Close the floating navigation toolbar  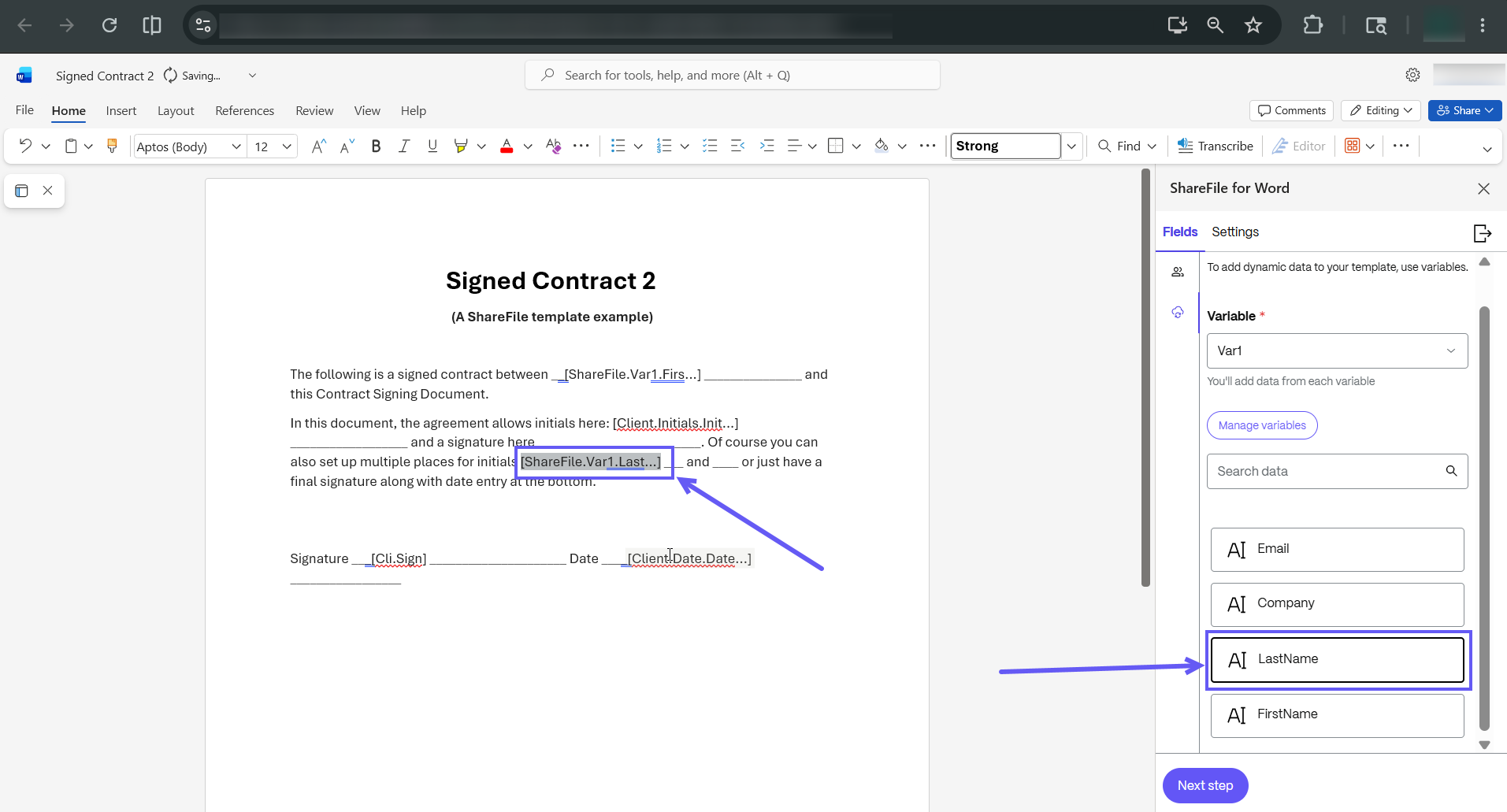pyautogui.click(x=47, y=191)
